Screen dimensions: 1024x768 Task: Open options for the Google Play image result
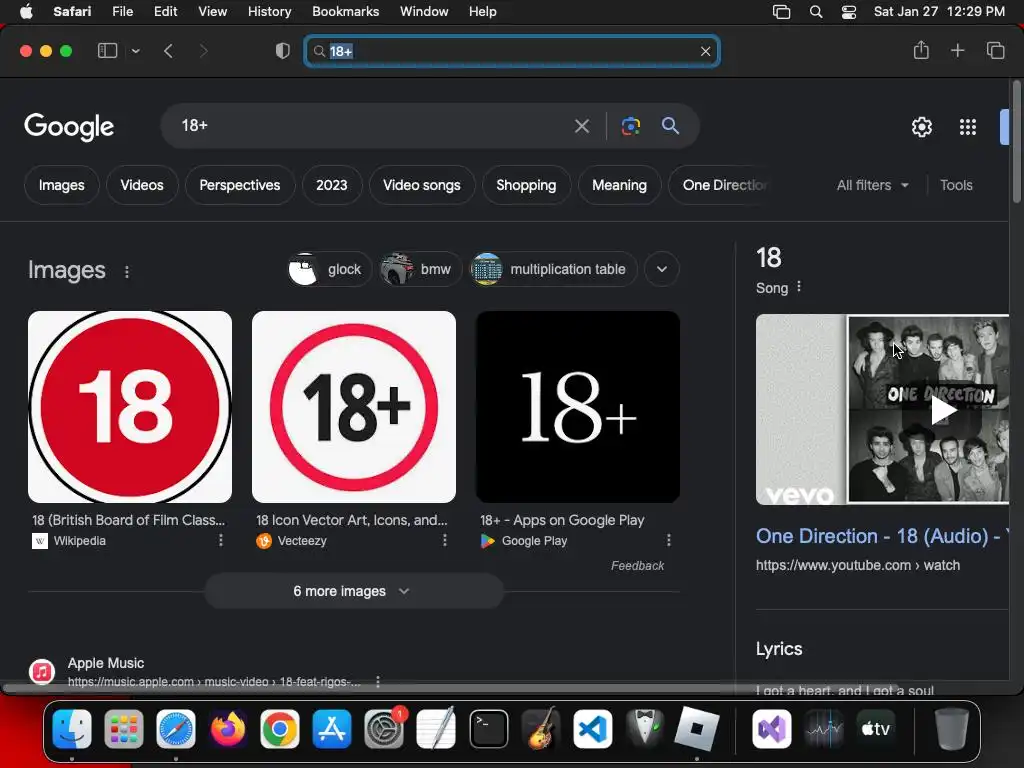pyautogui.click(x=668, y=540)
